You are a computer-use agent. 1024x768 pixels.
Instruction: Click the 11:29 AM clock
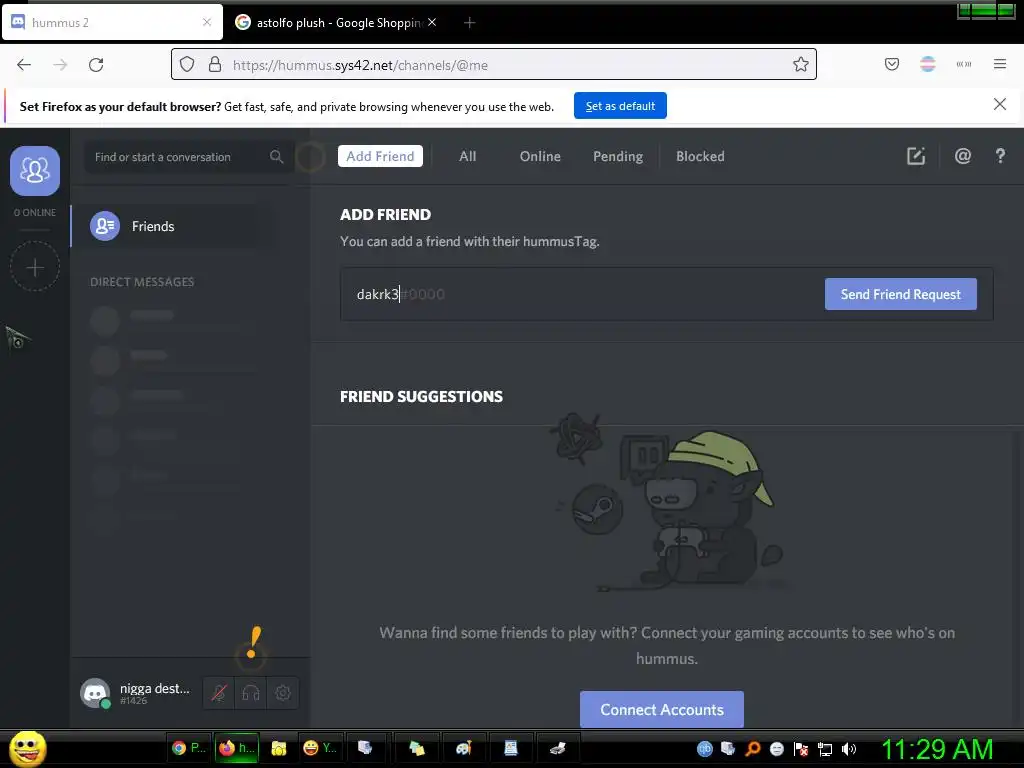click(937, 749)
